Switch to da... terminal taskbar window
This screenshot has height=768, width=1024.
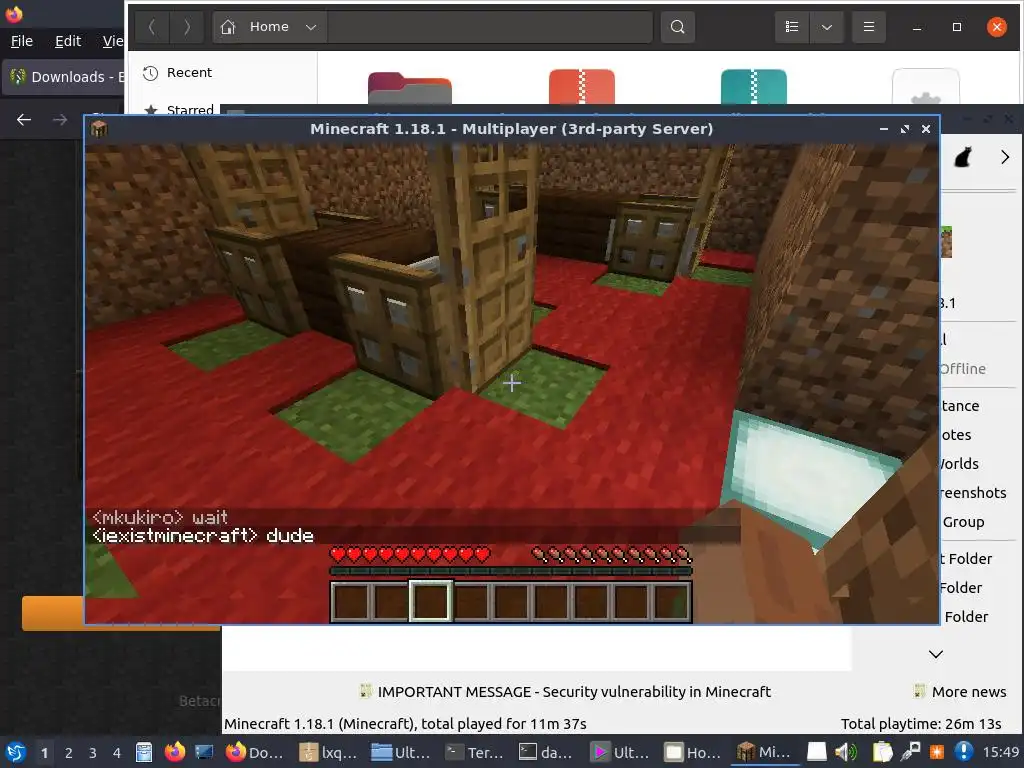tap(548, 752)
